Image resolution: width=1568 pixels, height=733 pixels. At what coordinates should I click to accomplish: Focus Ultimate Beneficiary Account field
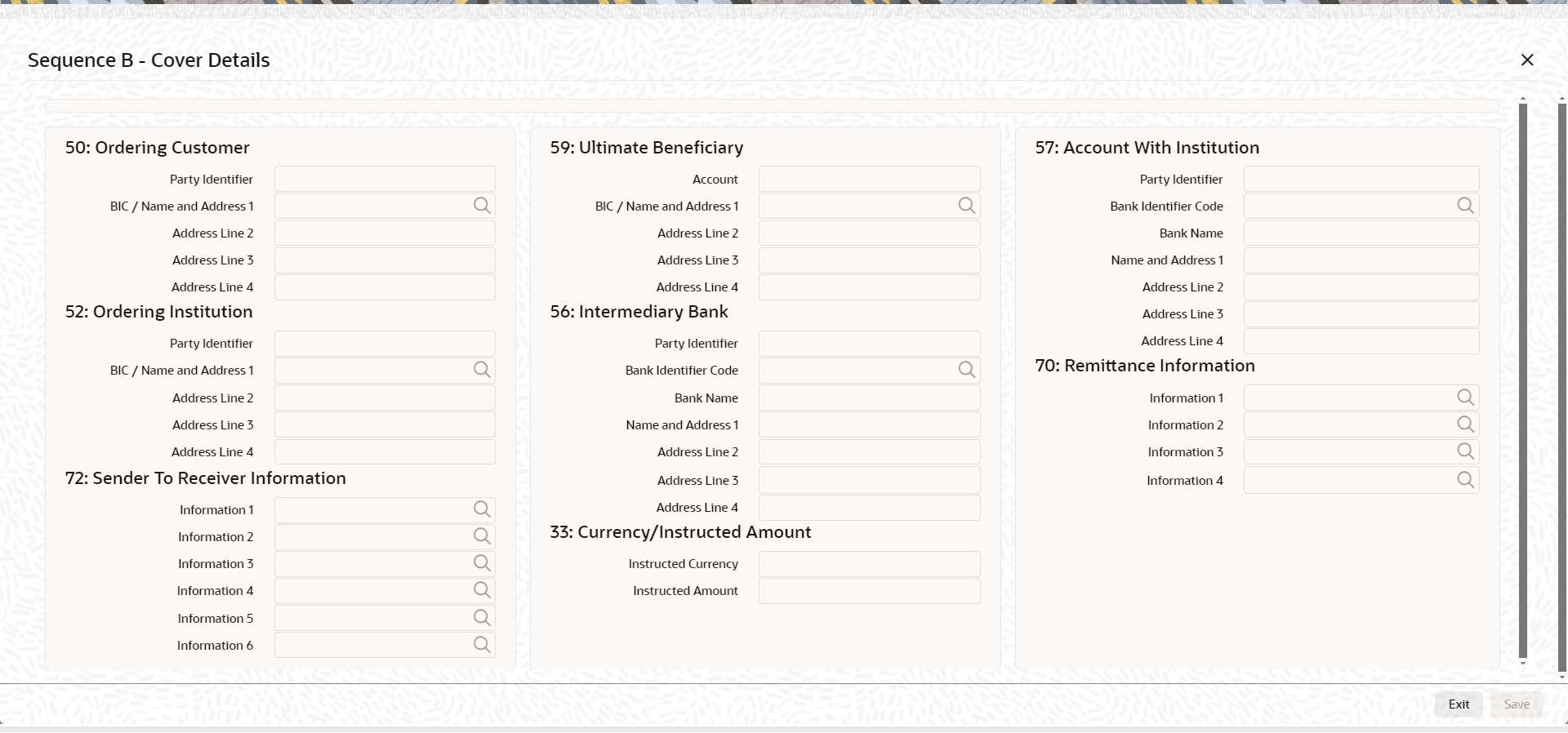click(870, 179)
